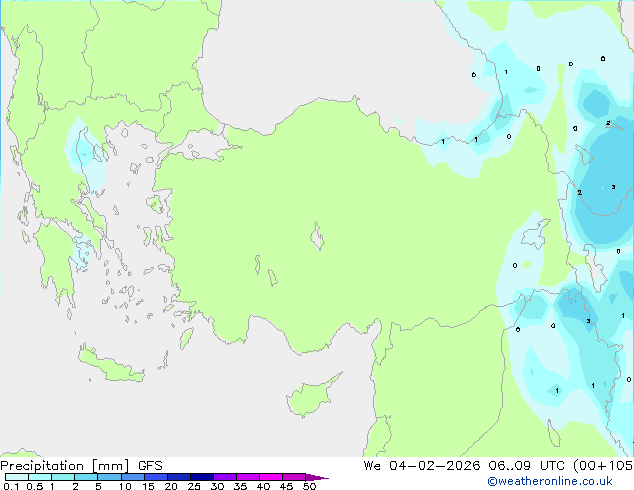Click the '(00+105' forecast offset text
Viewport: 634px width, 490px height.
pos(603,466)
